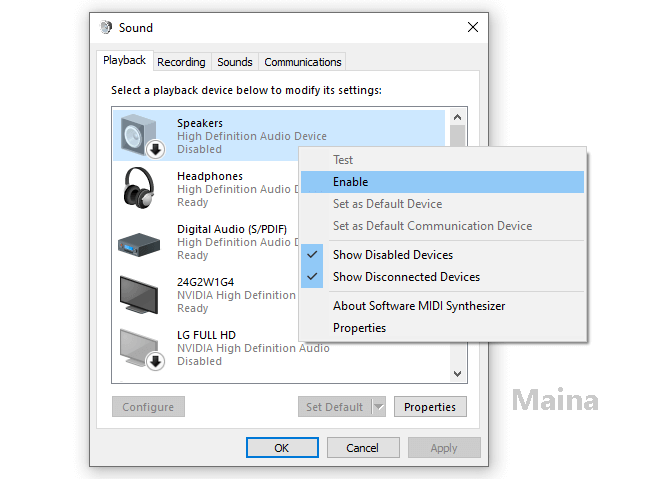This screenshot has height=479, width=662.
Task: Click the Digital Audio (S/PDIF) receiver icon
Action: pos(139,244)
